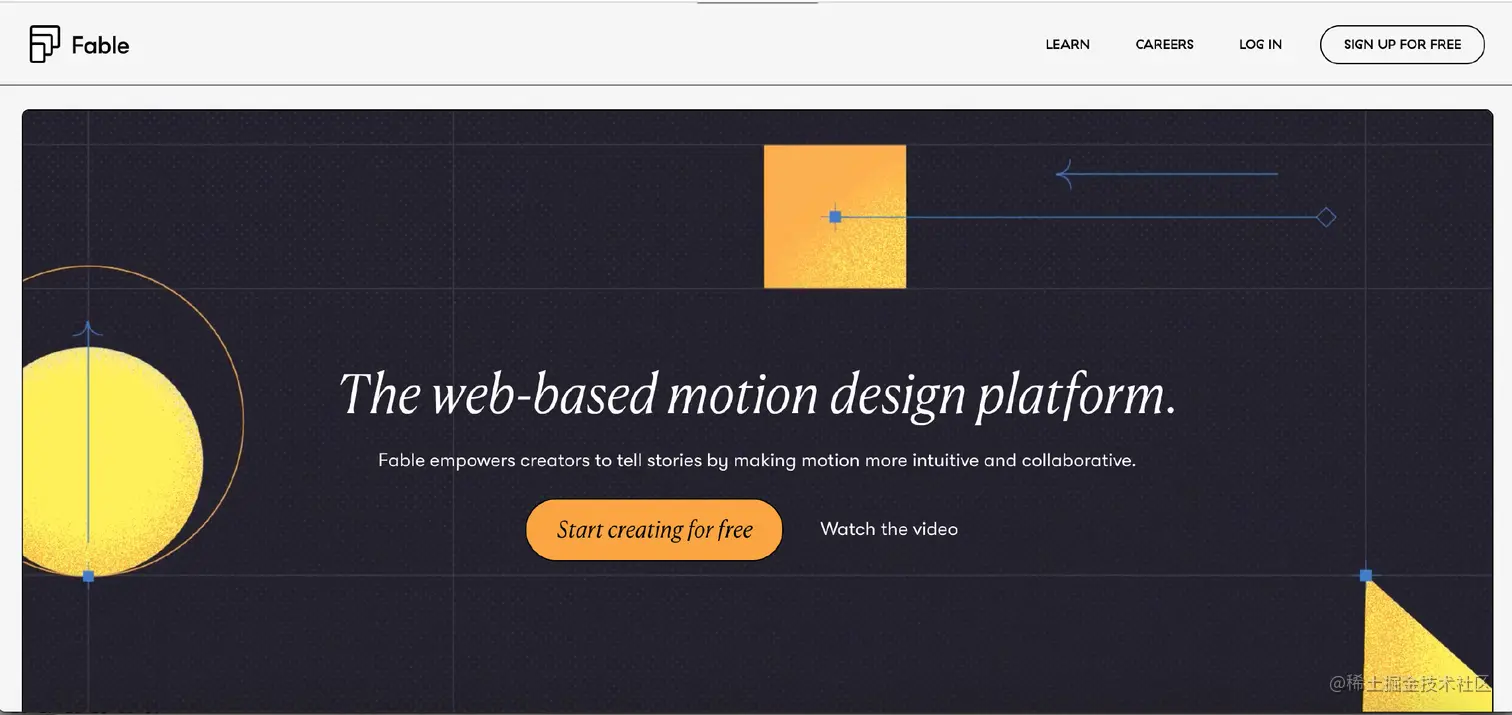Click the Fable brand name text
This screenshot has width=1512, height=715.
(100, 45)
